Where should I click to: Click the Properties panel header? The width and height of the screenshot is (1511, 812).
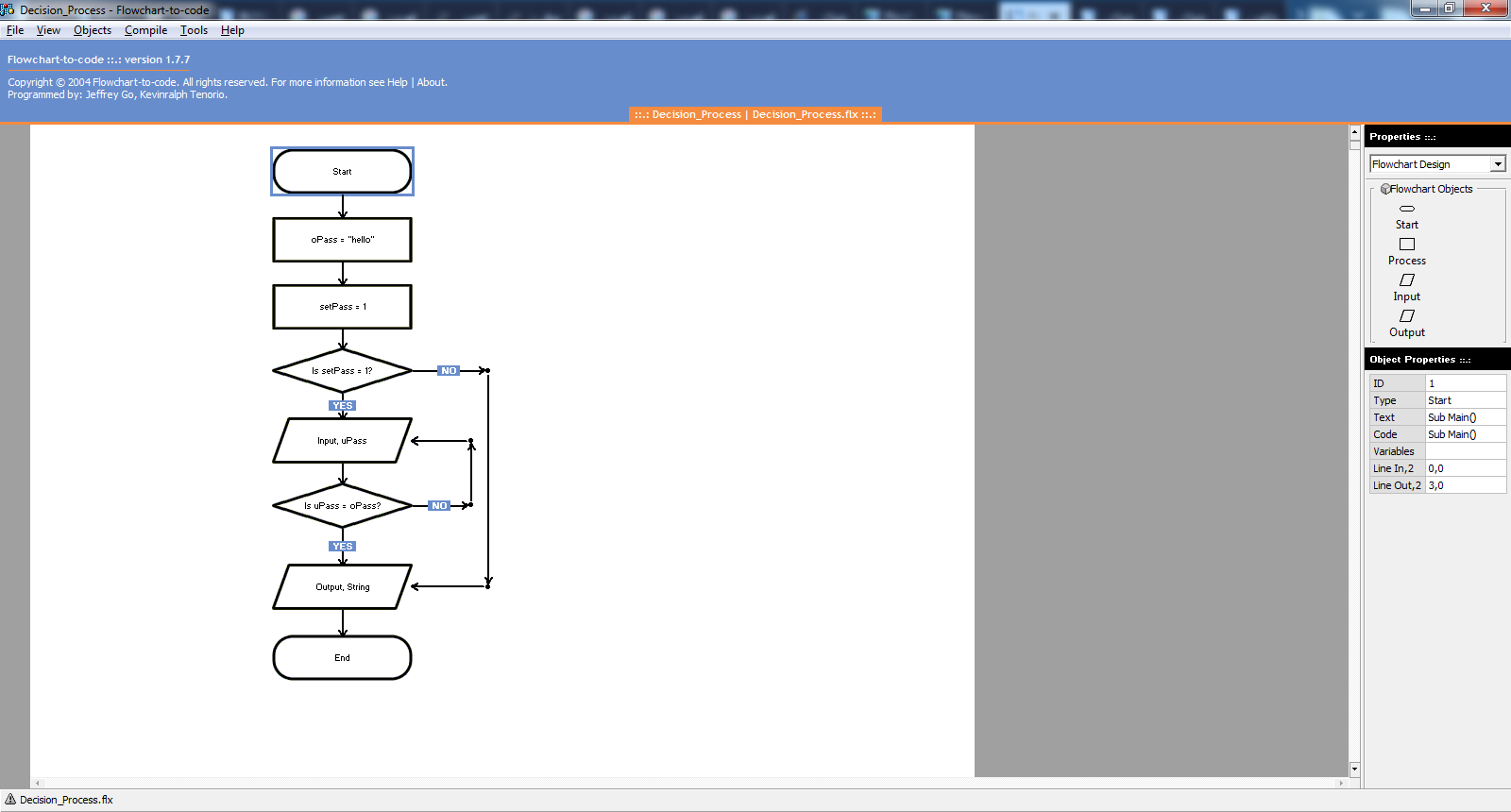1437,137
